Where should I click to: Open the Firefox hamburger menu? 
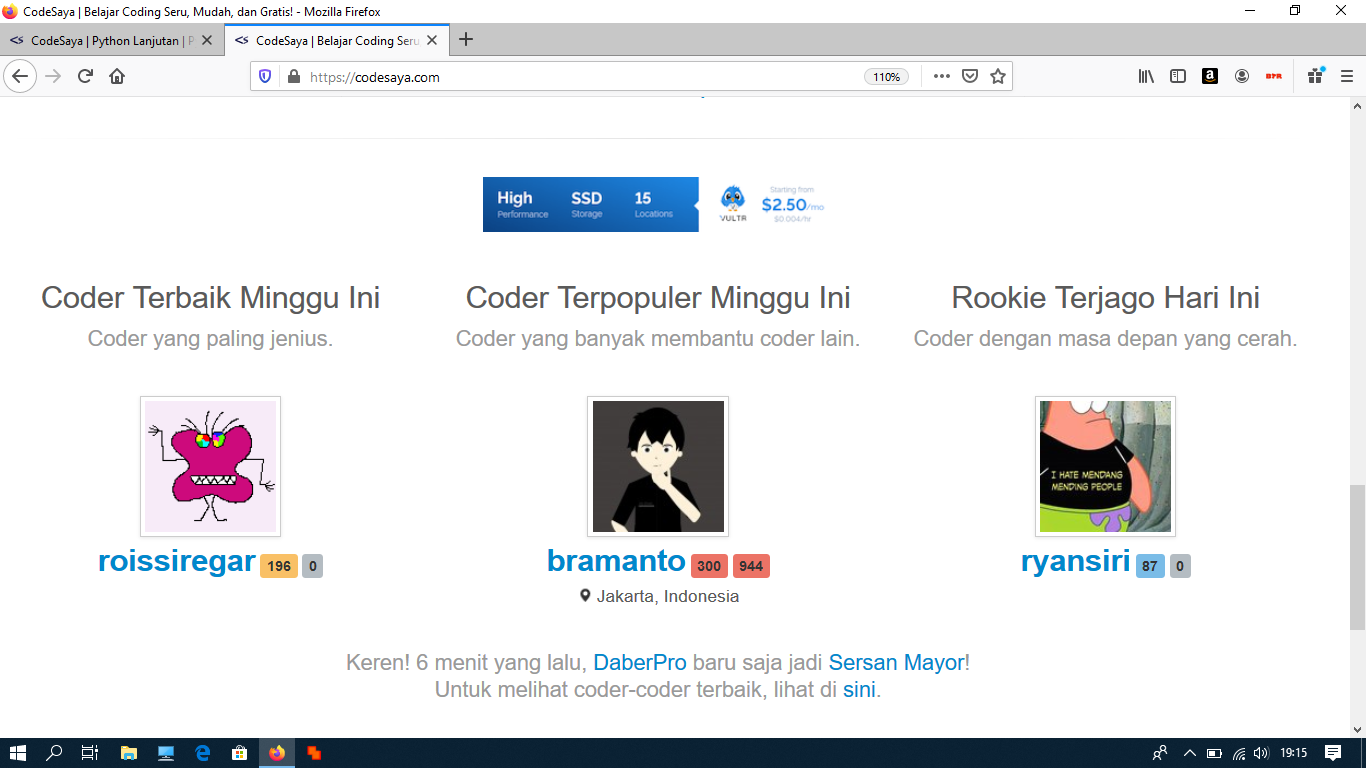point(1346,76)
